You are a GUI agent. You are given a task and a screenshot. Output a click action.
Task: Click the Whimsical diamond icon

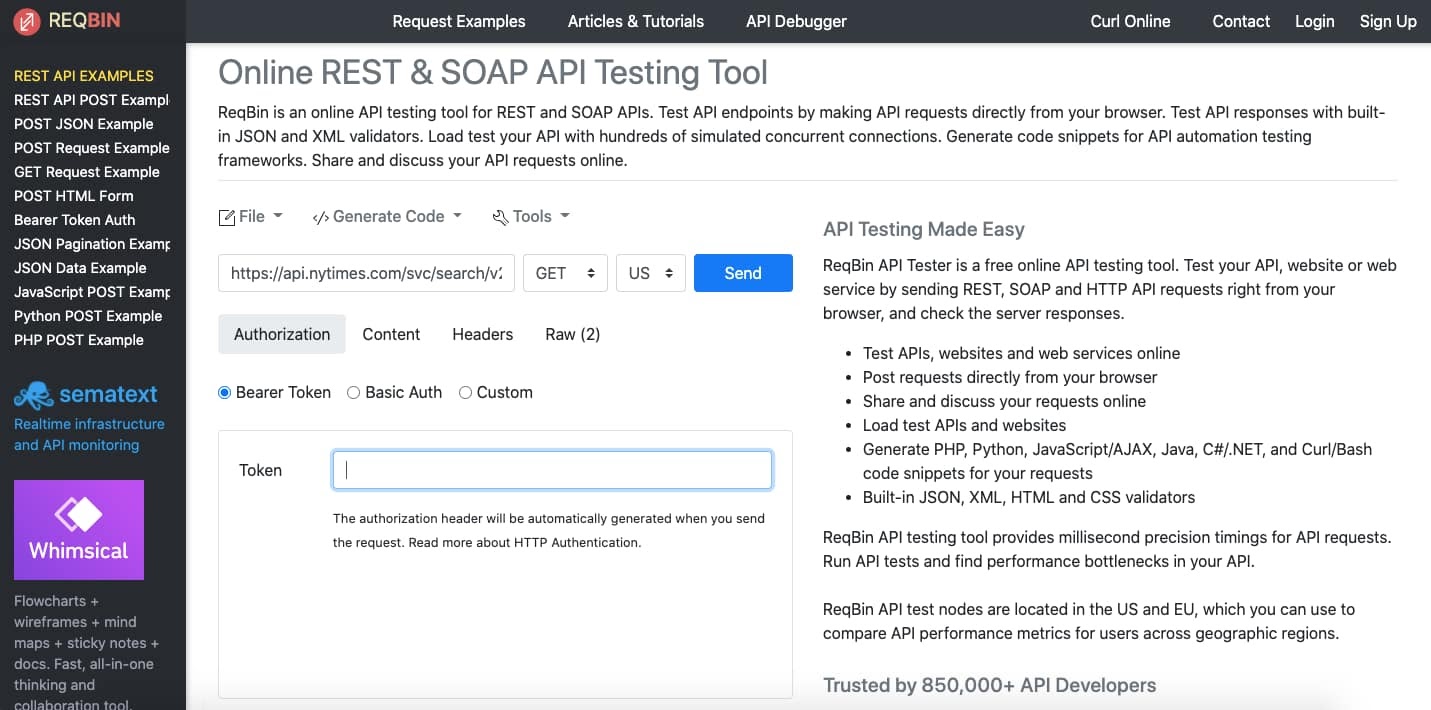[x=78, y=514]
